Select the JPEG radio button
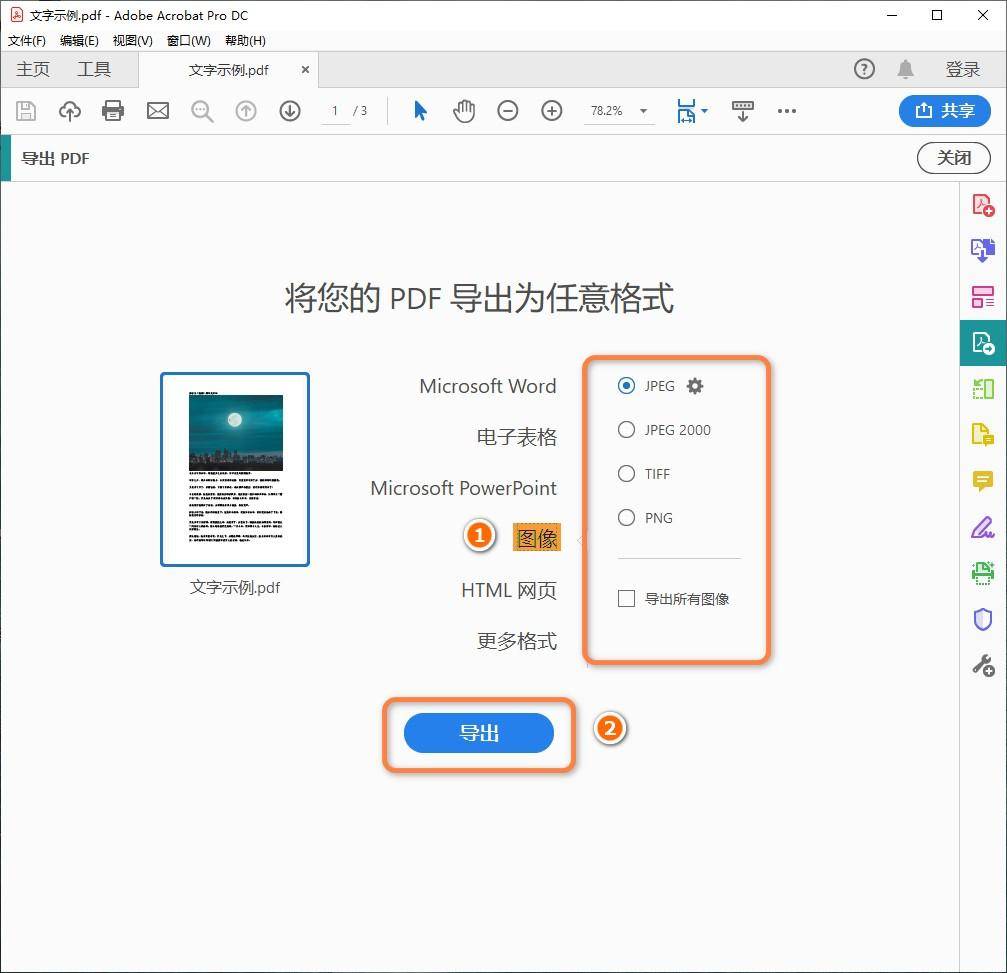 626,385
